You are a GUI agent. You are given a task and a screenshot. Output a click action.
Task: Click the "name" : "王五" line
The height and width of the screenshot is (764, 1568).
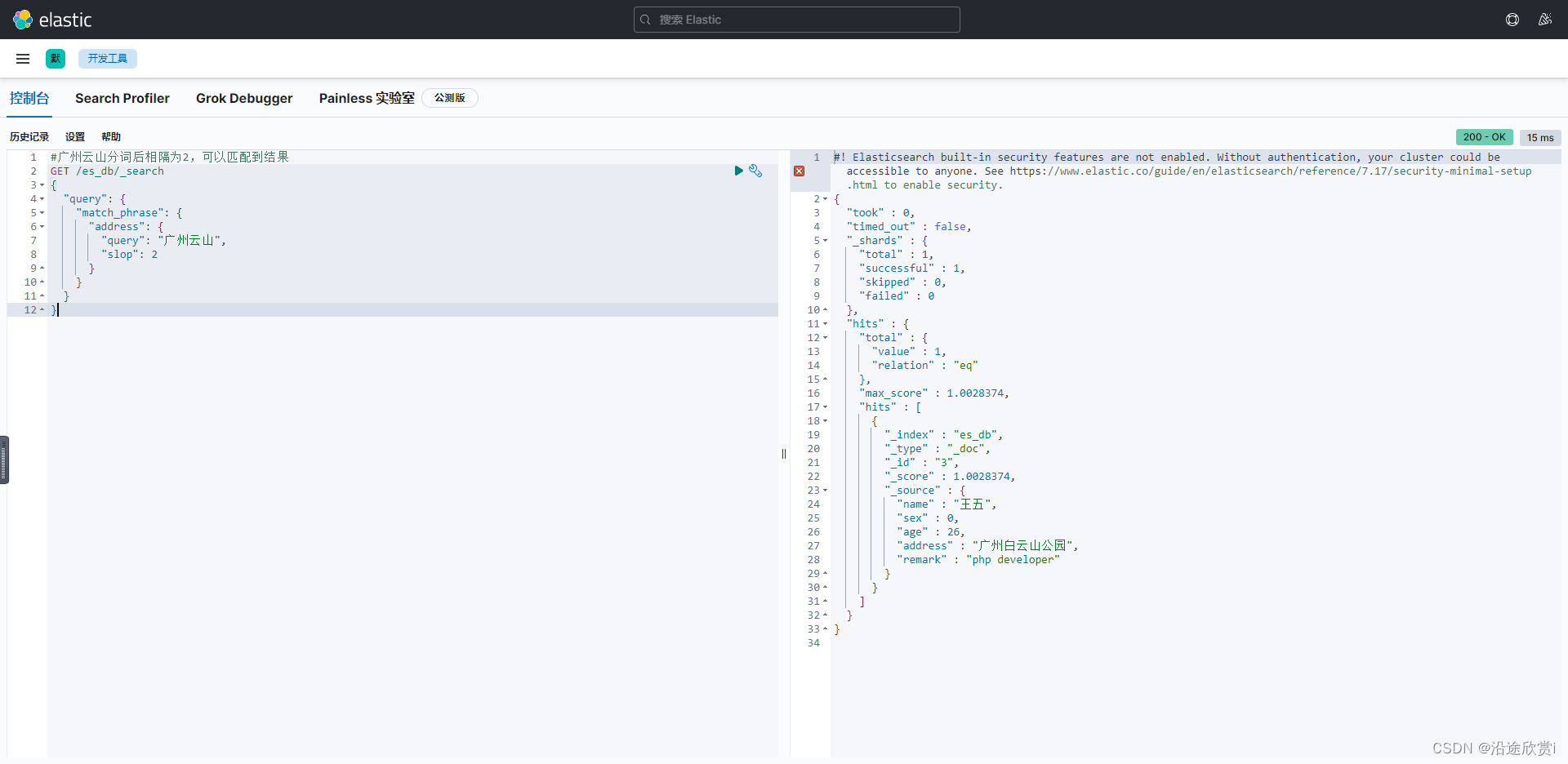(947, 504)
